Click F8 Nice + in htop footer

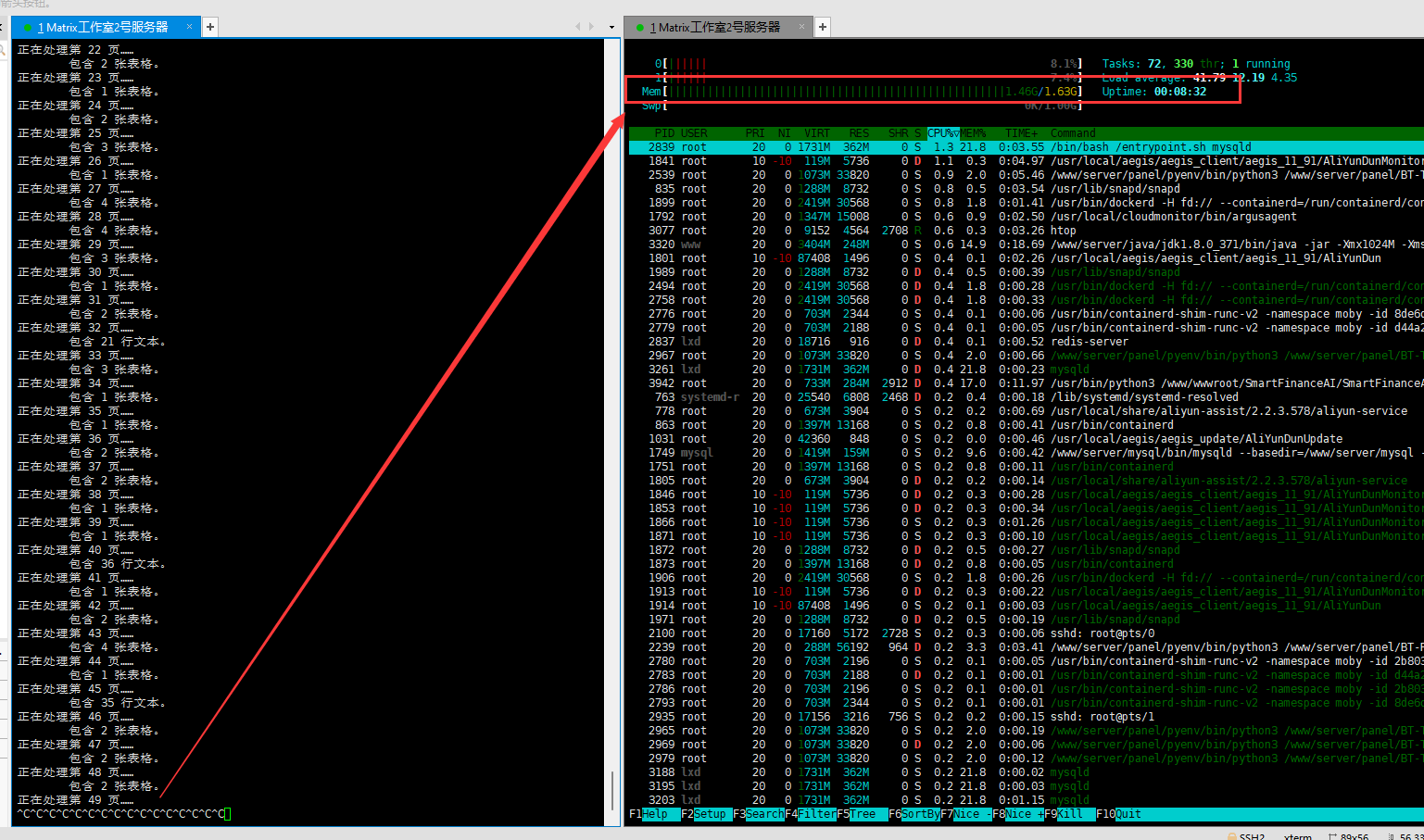tap(1018, 814)
